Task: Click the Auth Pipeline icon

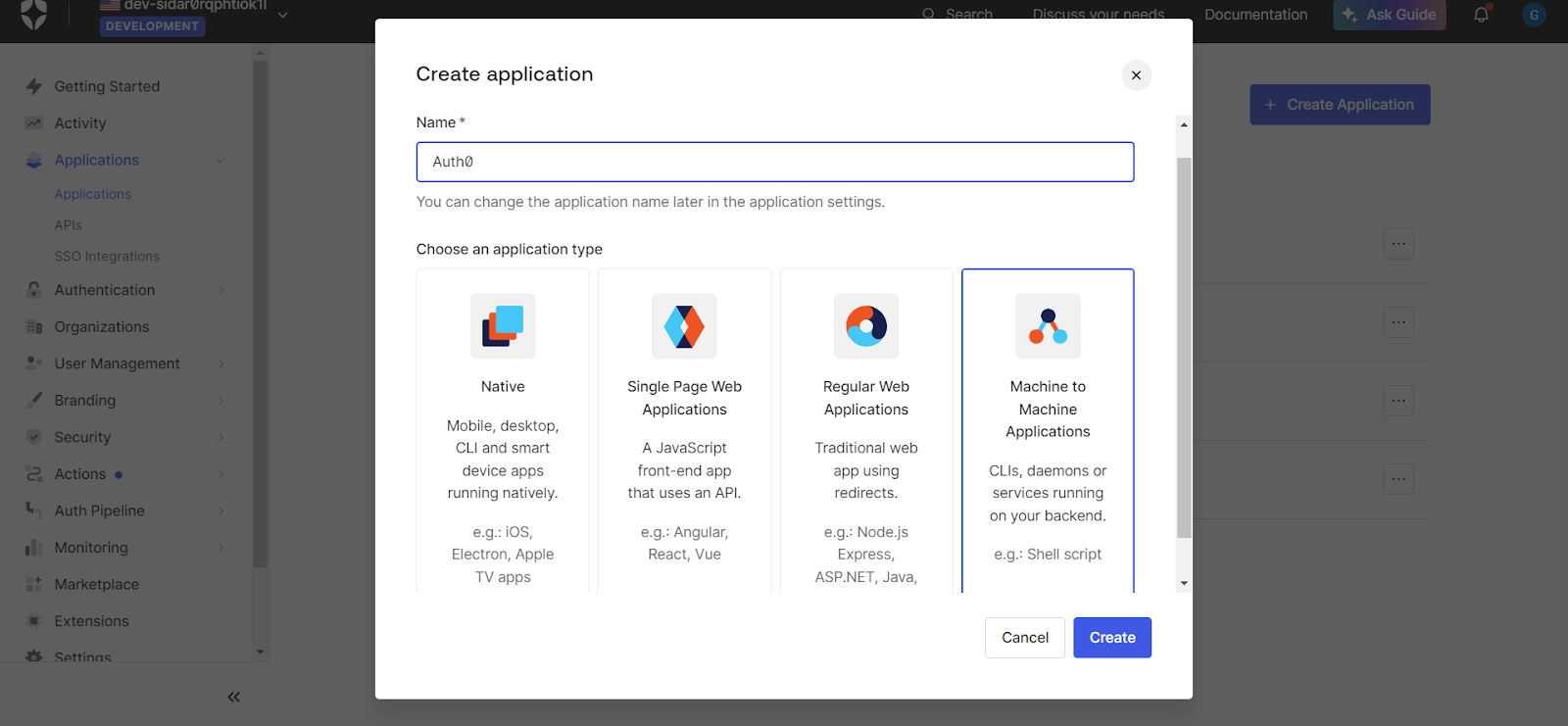Action: tap(34, 510)
